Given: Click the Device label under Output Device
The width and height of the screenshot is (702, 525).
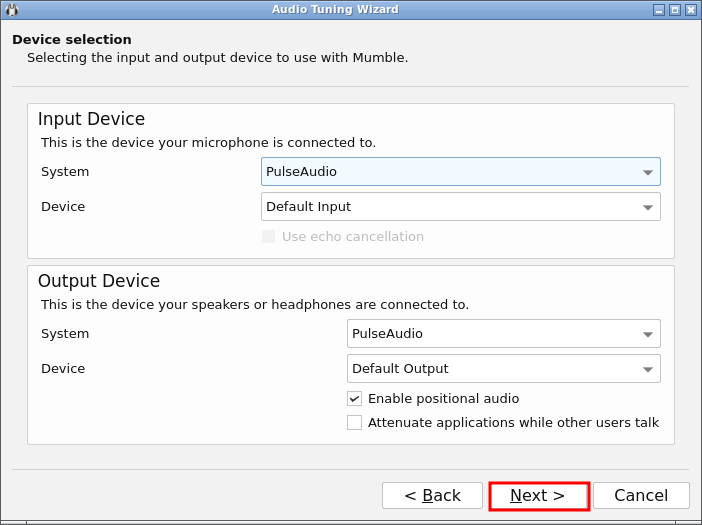Looking at the screenshot, I should (x=63, y=369).
